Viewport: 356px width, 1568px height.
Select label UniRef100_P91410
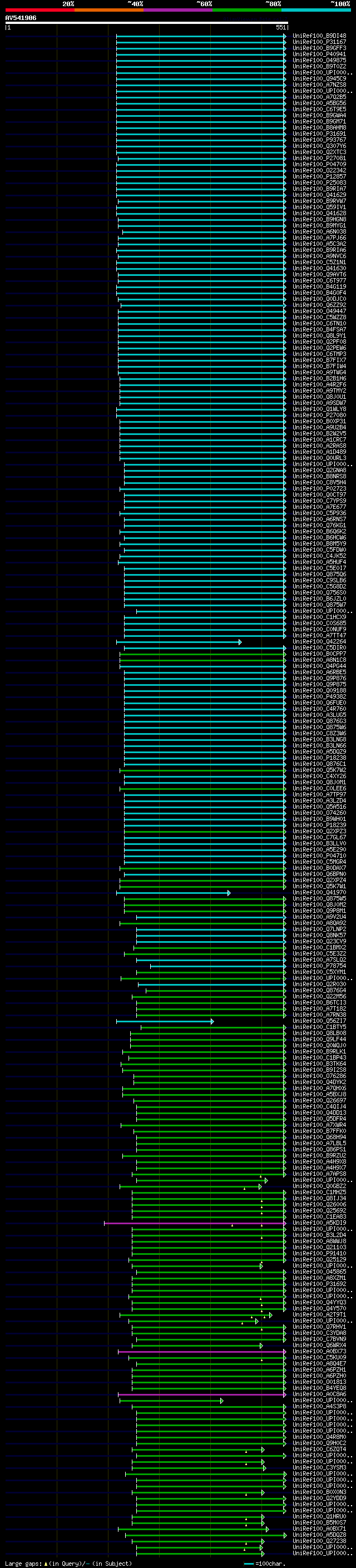point(319,1253)
